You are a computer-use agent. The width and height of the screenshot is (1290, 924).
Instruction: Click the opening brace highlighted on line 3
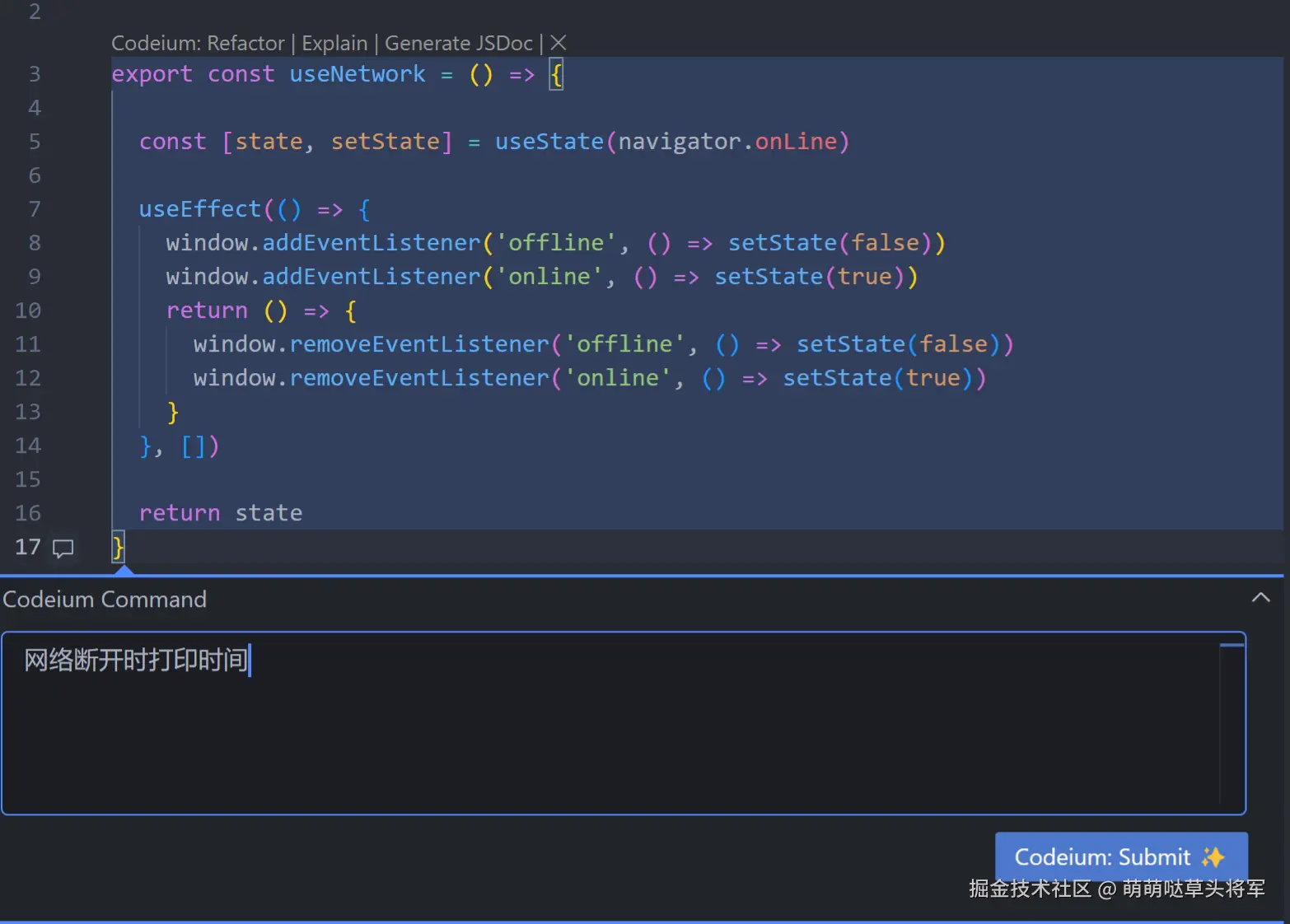(557, 75)
